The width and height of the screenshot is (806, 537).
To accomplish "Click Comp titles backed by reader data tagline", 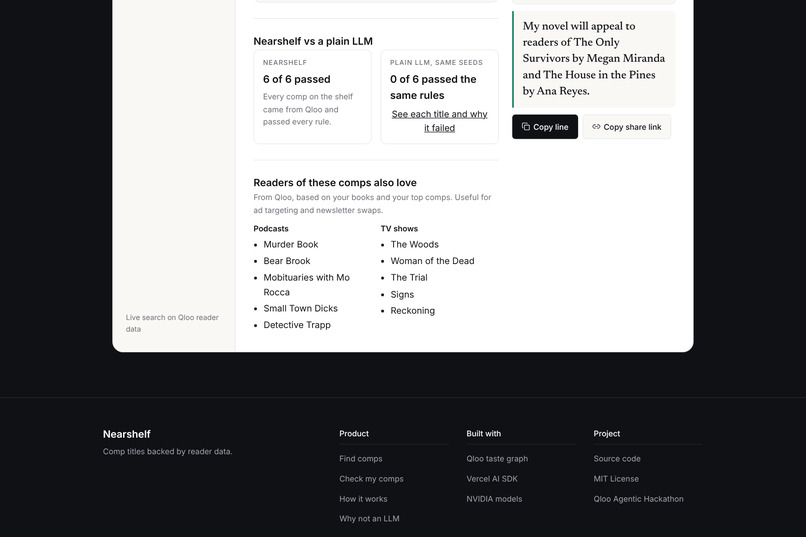I will [x=168, y=451].
